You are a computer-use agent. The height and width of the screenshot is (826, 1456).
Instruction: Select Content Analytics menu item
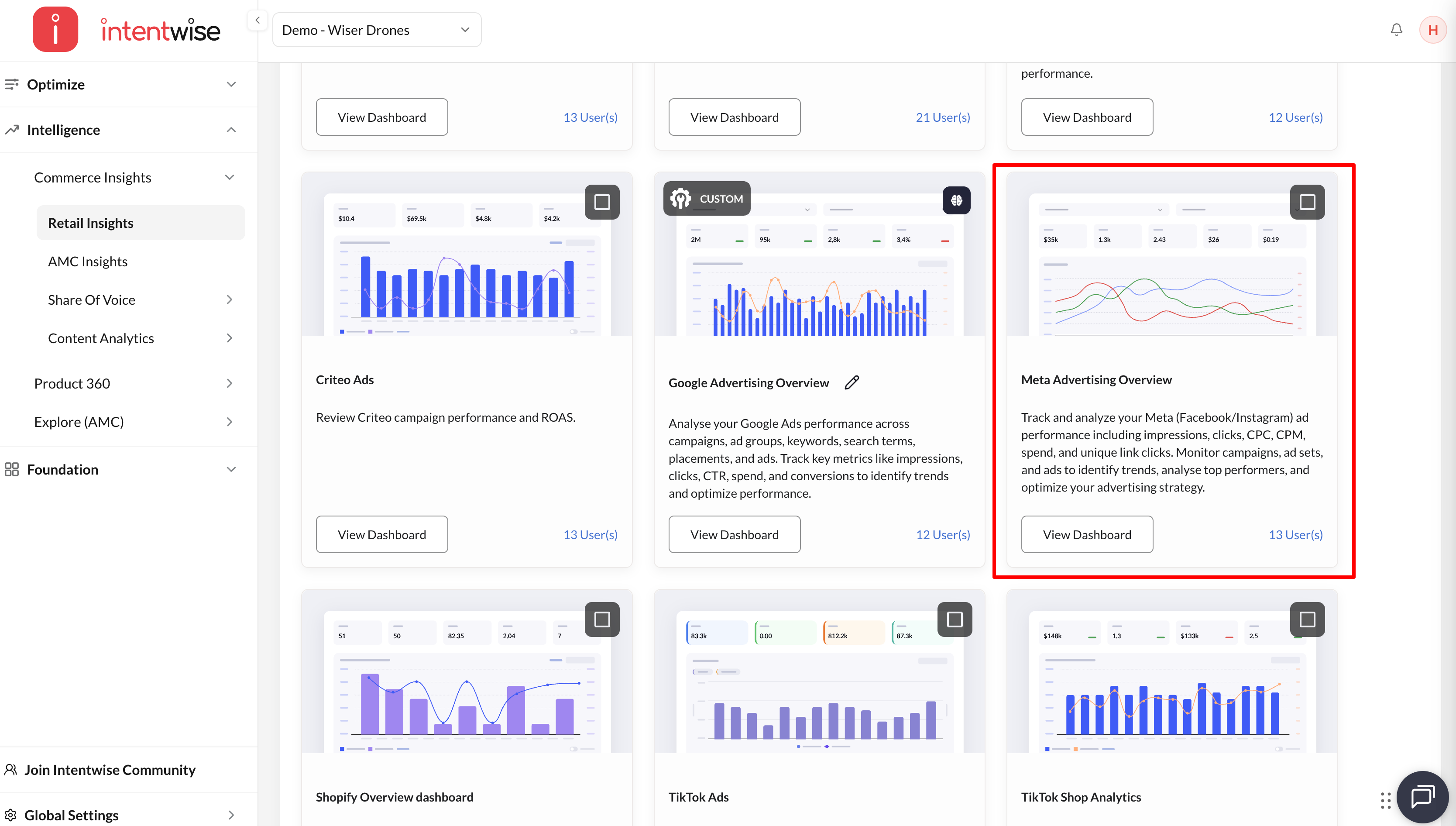[101, 338]
